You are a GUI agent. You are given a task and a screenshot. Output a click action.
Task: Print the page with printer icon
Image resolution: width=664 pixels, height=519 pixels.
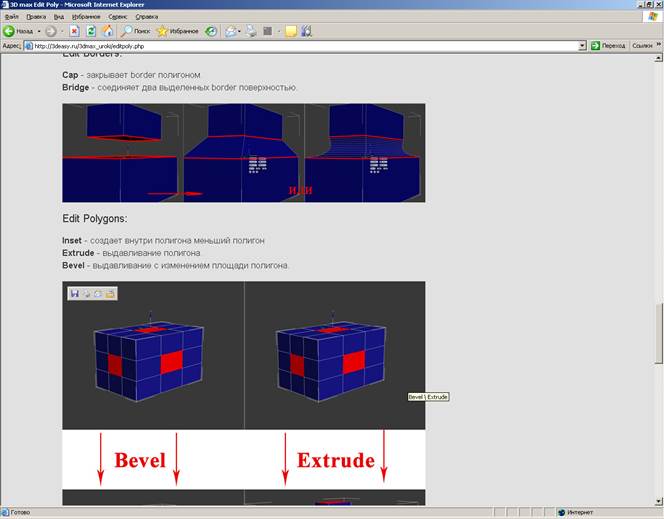[252, 31]
